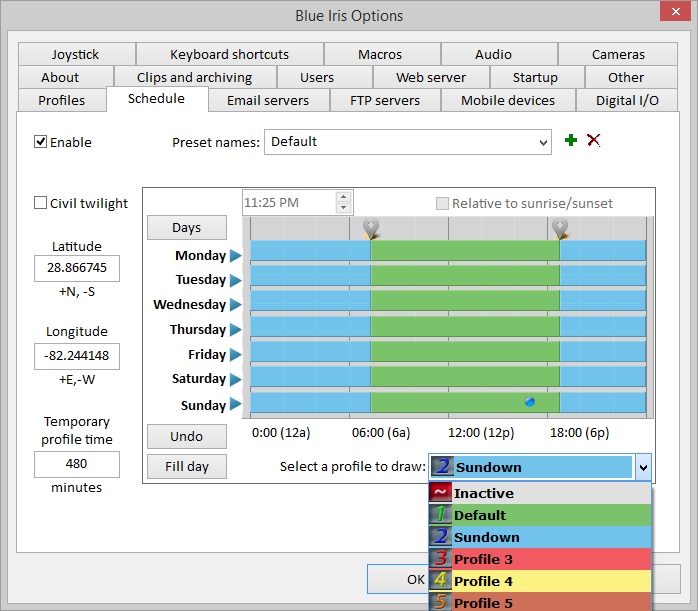This screenshot has width=698, height=611.
Task: Click the sunrise pin marker near 6a
Action: pos(371,228)
